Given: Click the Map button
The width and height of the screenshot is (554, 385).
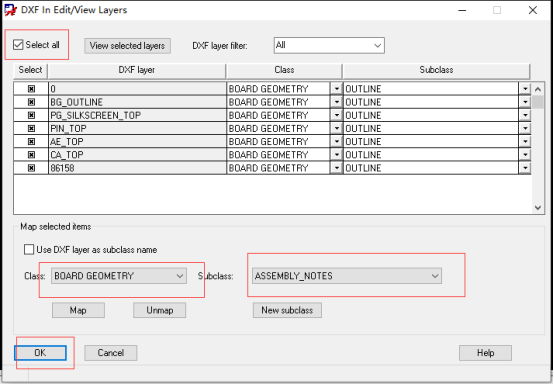Looking at the screenshot, I should (78, 310).
